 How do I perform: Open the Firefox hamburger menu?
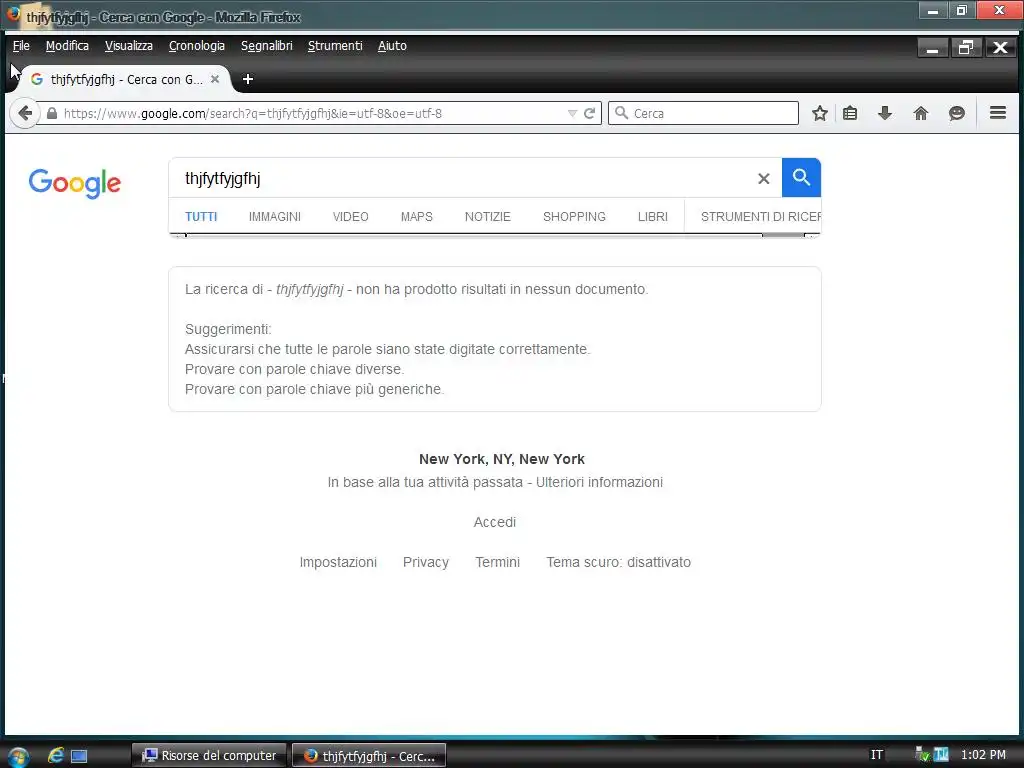997,113
